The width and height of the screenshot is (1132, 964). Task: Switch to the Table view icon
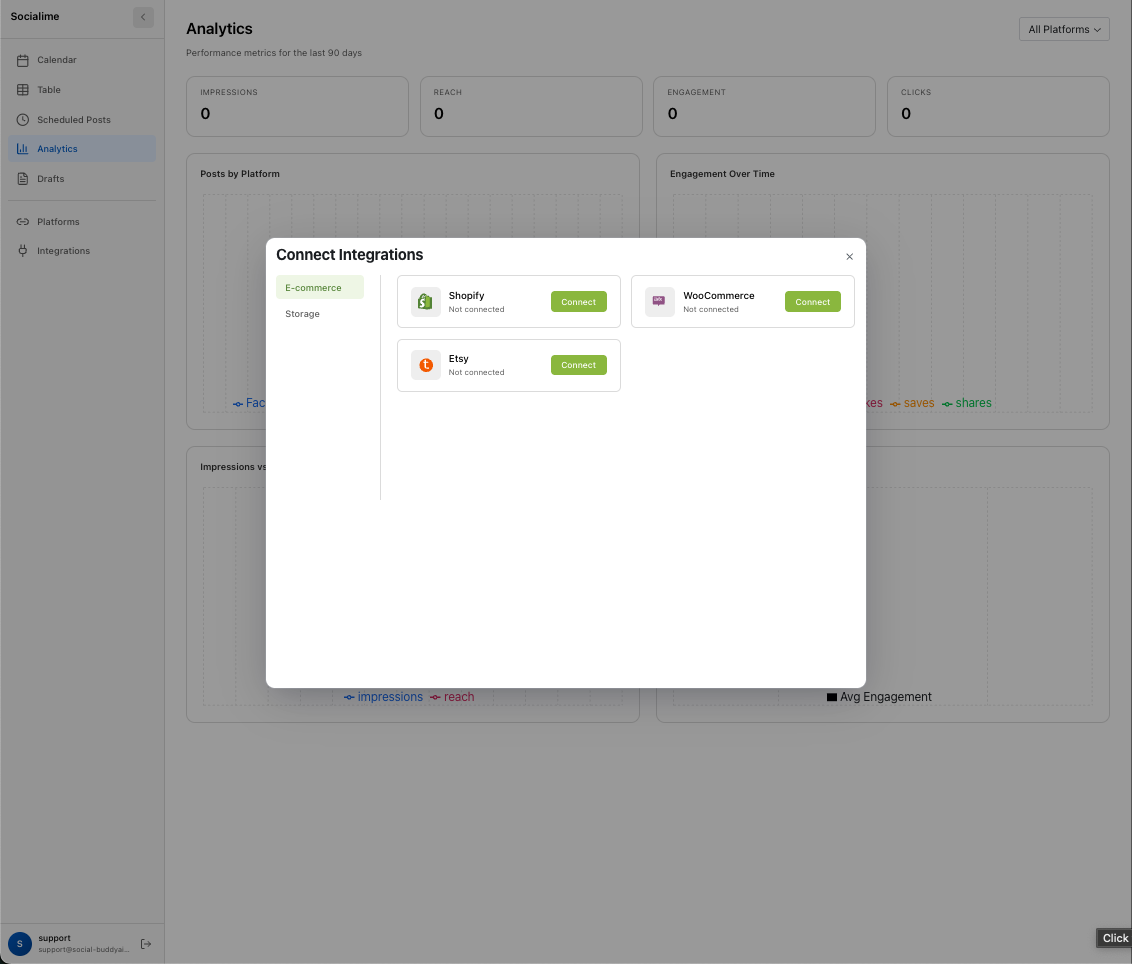(21, 89)
